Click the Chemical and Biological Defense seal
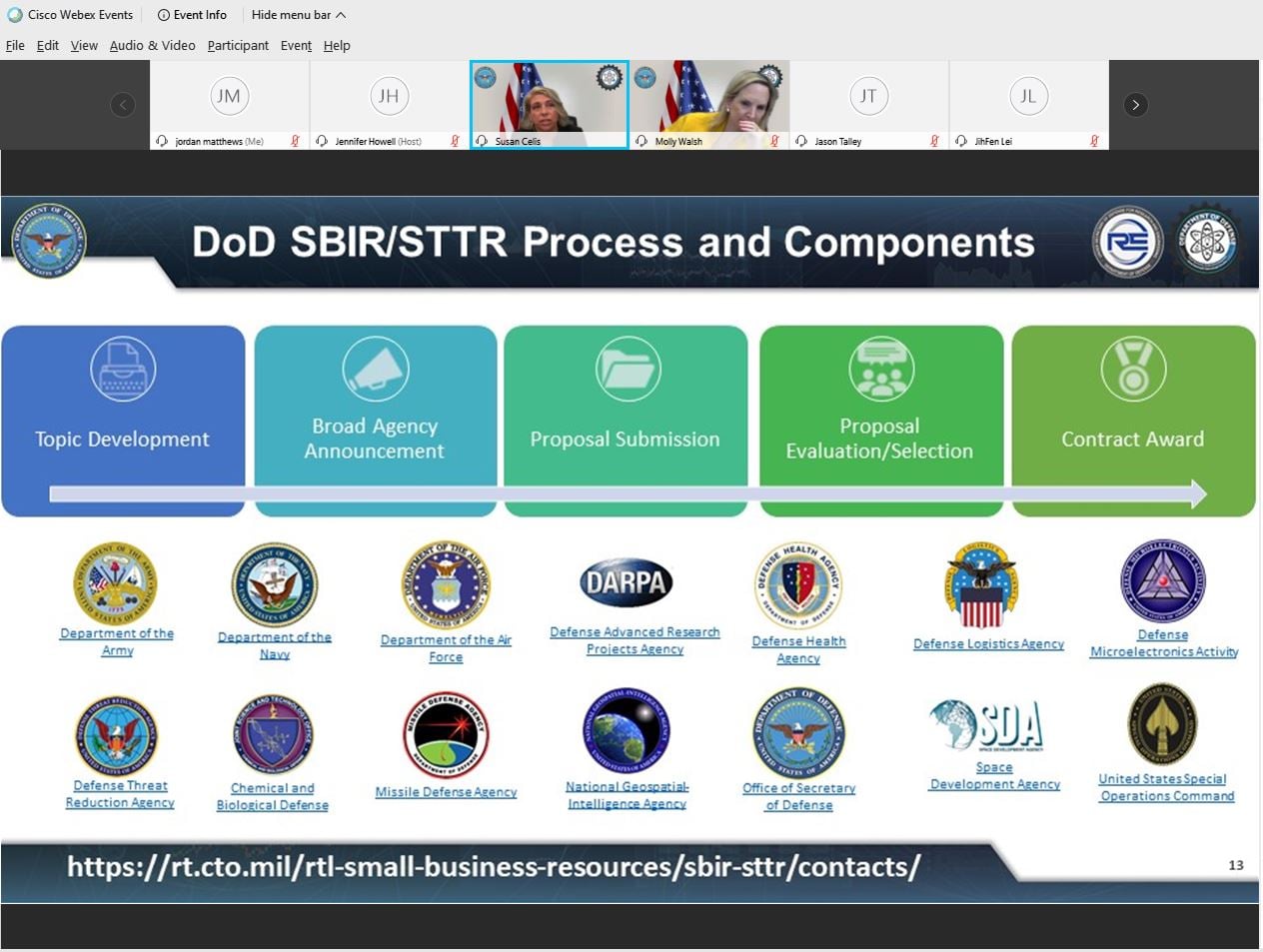1263x952 pixels. click(x=273, y=735)
